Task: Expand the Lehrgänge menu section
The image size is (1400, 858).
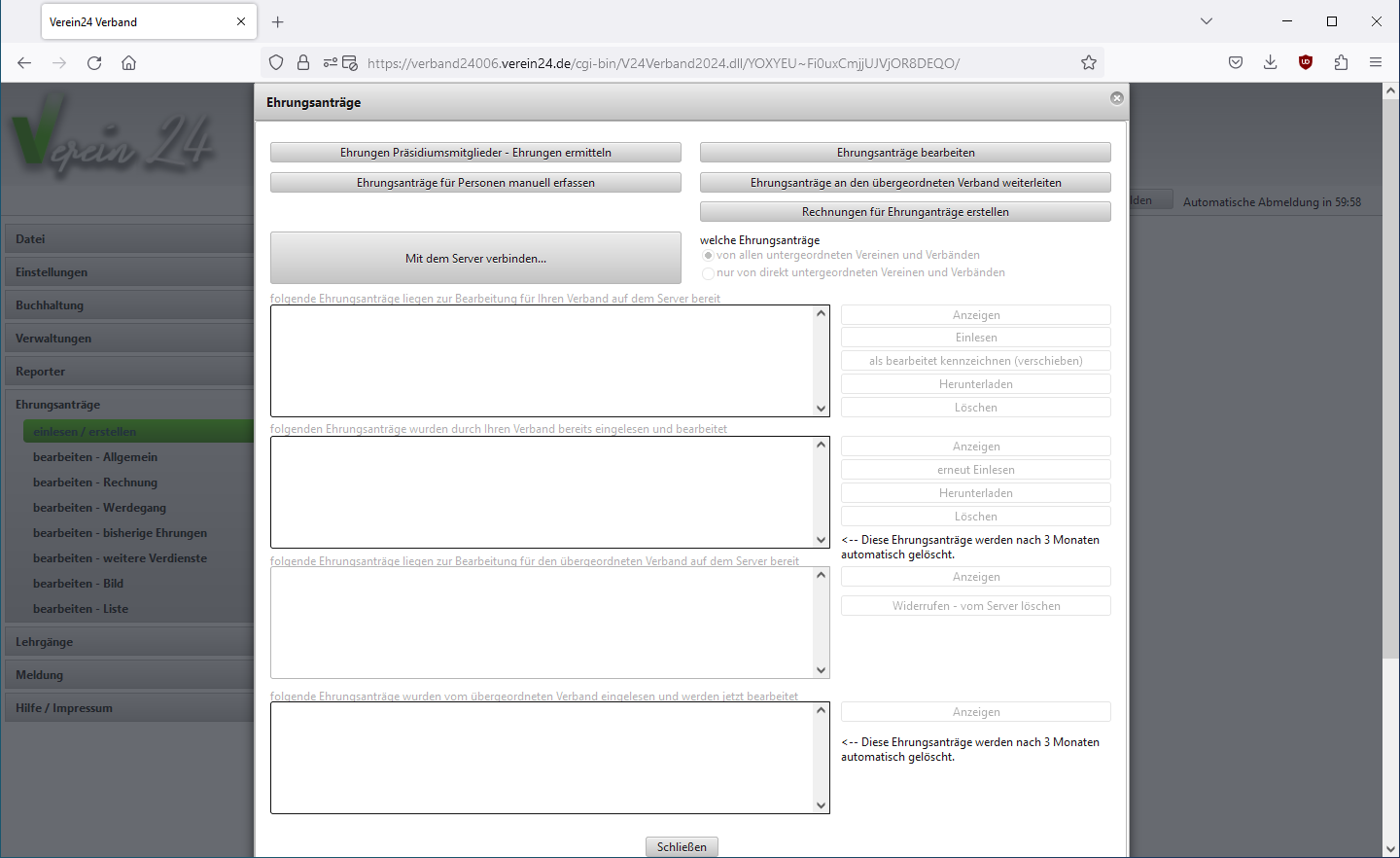Action: click(127, 642)
